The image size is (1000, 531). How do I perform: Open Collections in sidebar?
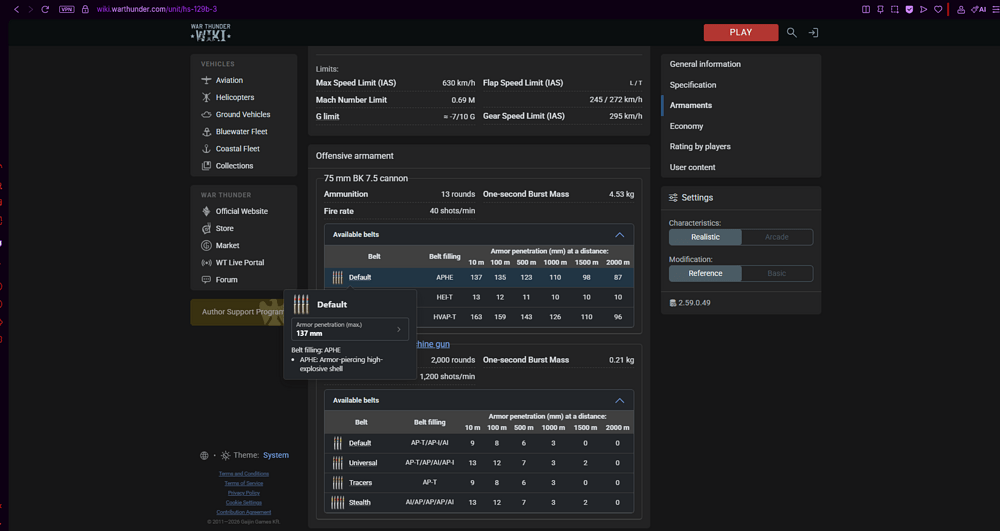click(234, 166)
